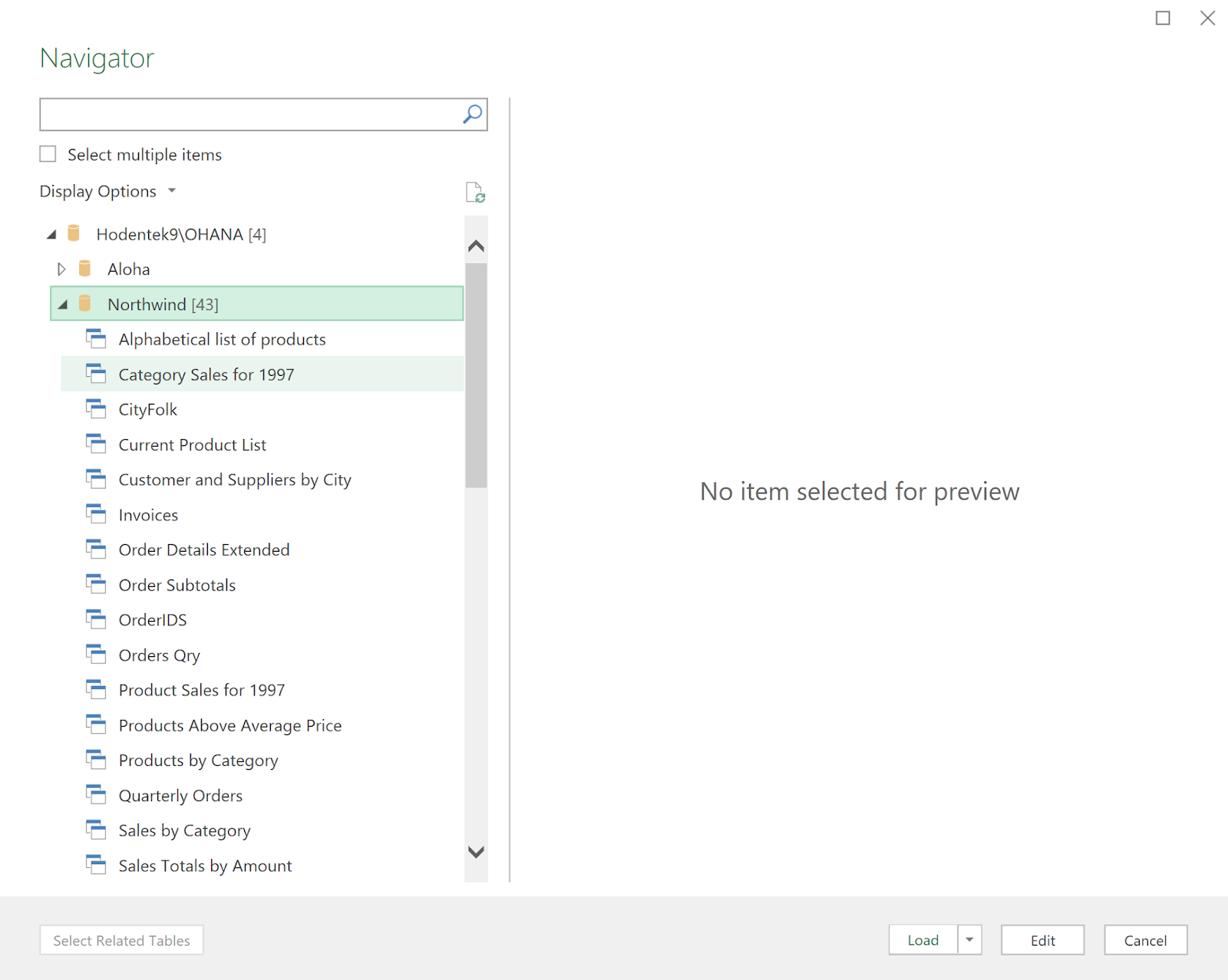Image resolution: width=1228 pixels, height=980 pixels.
Task: Collapse the Hodentek9\OHANA server node
Action: (51, 234)
